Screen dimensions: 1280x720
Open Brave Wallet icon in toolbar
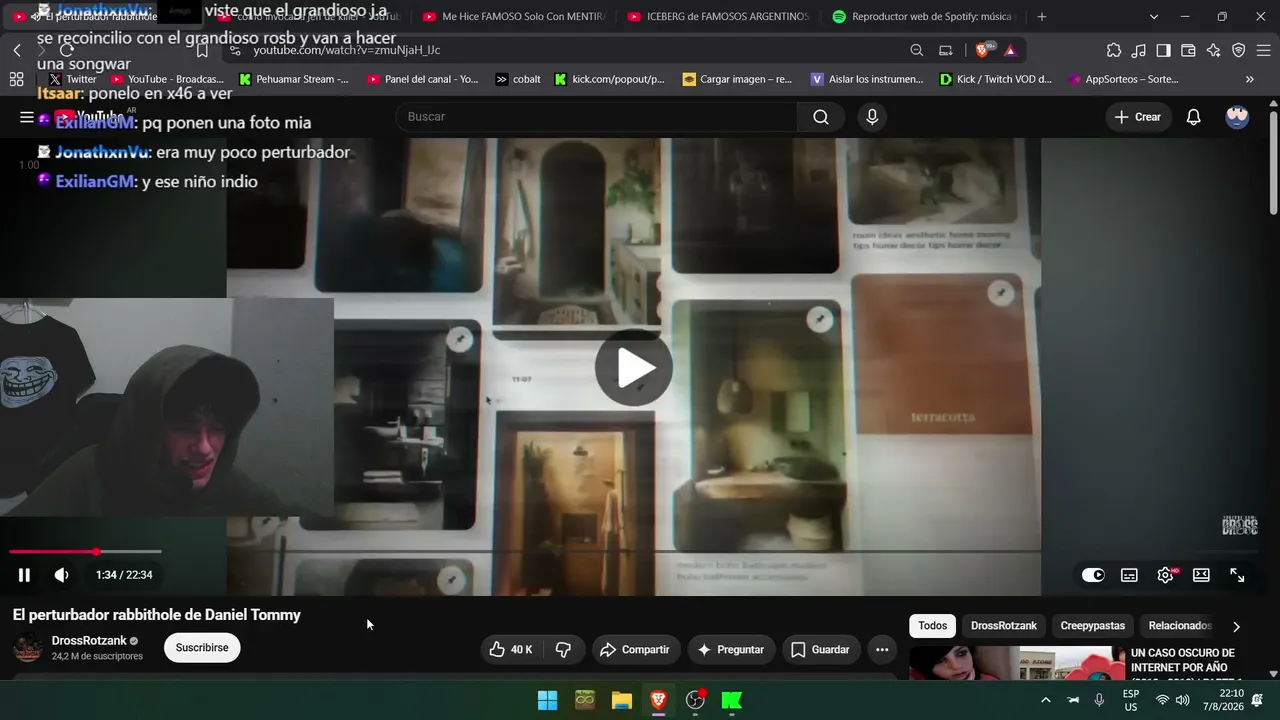click(x=1189, y=50)
